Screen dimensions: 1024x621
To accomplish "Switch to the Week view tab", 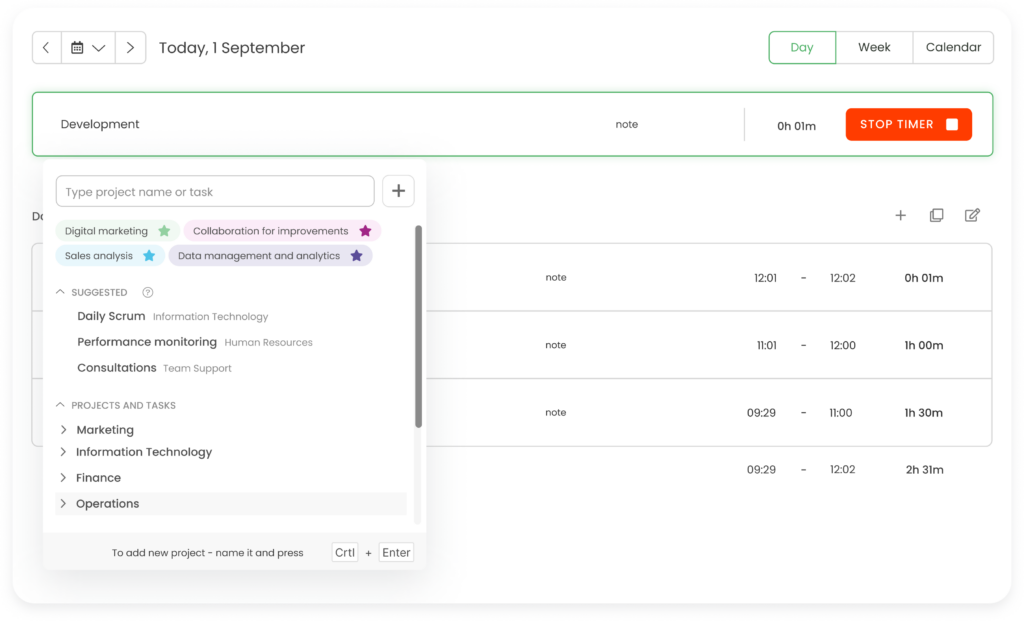I will tap(874, 47).
